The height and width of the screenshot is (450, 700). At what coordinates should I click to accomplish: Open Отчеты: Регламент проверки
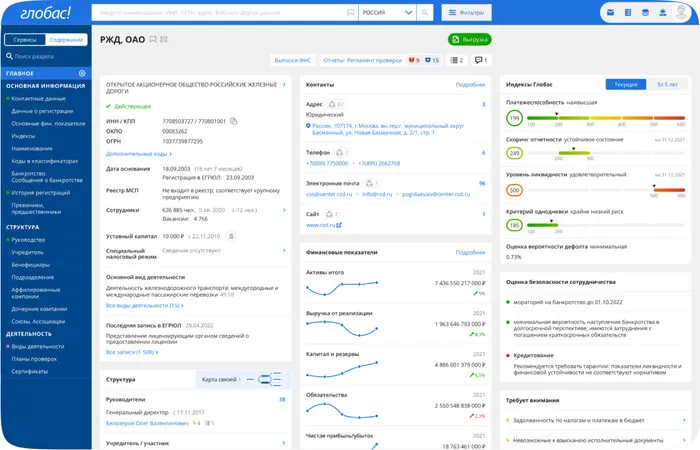pos(362,60)
